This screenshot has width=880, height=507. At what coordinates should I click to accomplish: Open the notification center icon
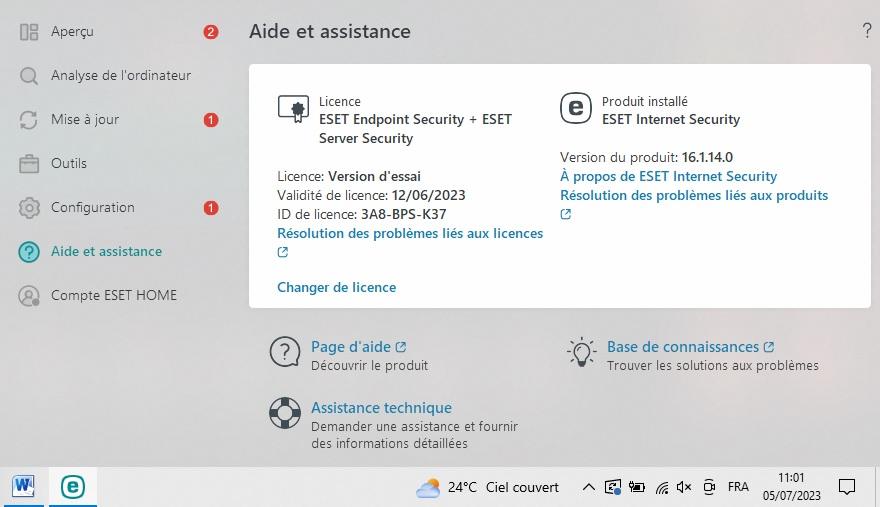(846, 487)
